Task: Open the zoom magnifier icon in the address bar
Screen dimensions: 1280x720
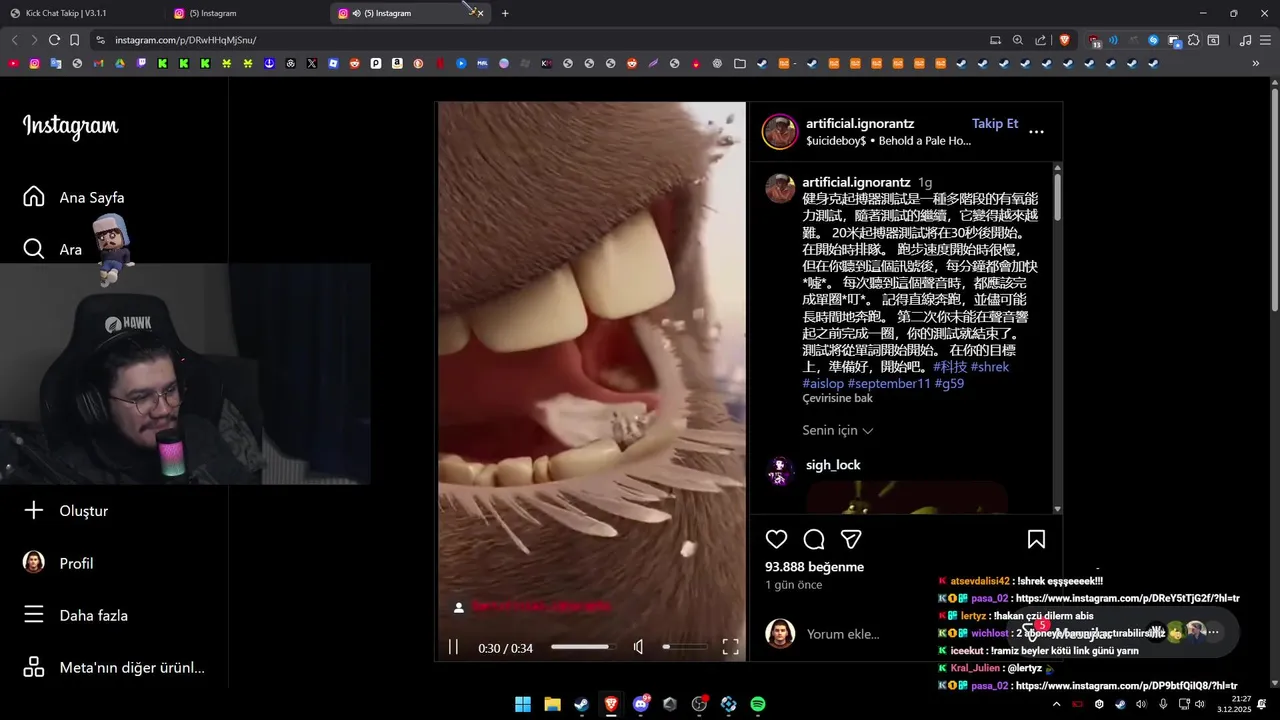Action: [x=1018, y=40]
